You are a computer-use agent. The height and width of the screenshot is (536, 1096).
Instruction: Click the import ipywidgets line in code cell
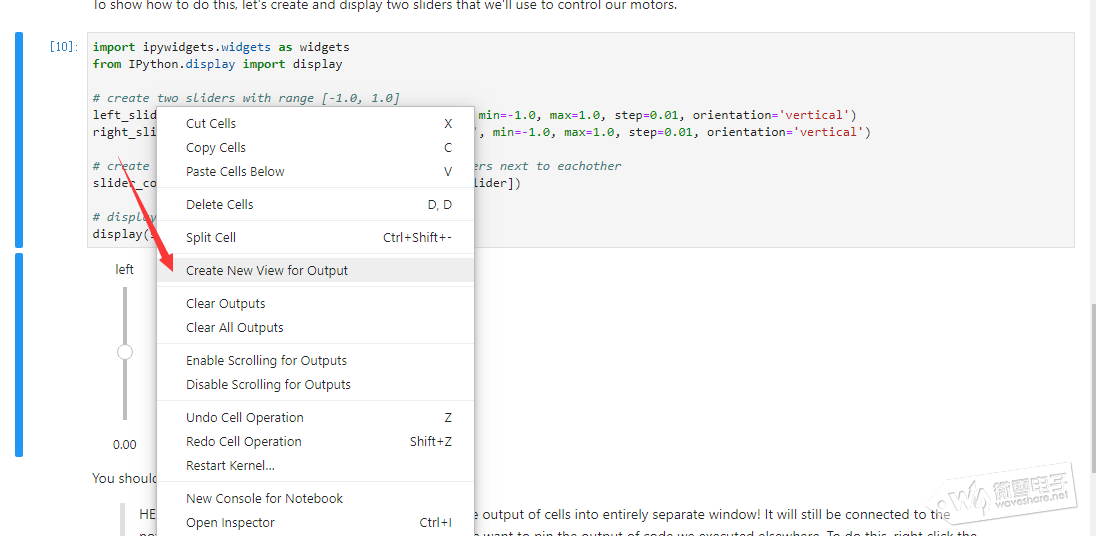pyautogui.click(x=221, y=47)
